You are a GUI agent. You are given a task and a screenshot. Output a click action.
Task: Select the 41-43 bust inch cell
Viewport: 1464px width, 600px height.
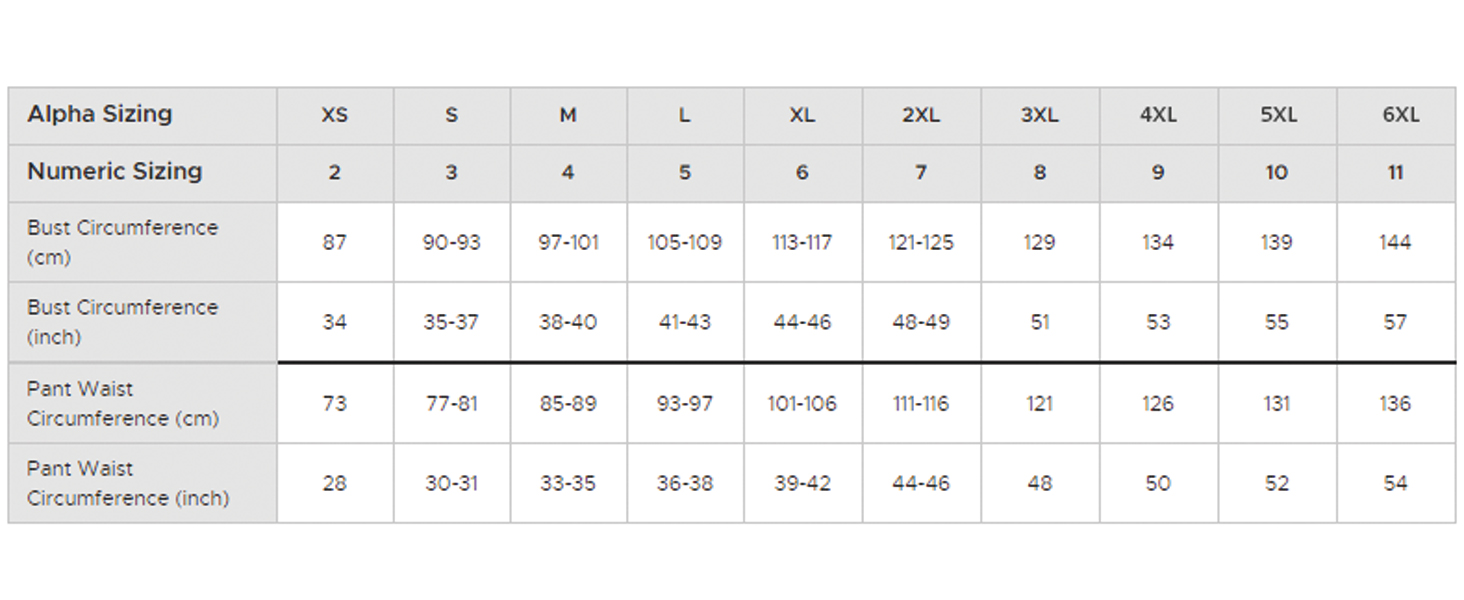[685, 322]
